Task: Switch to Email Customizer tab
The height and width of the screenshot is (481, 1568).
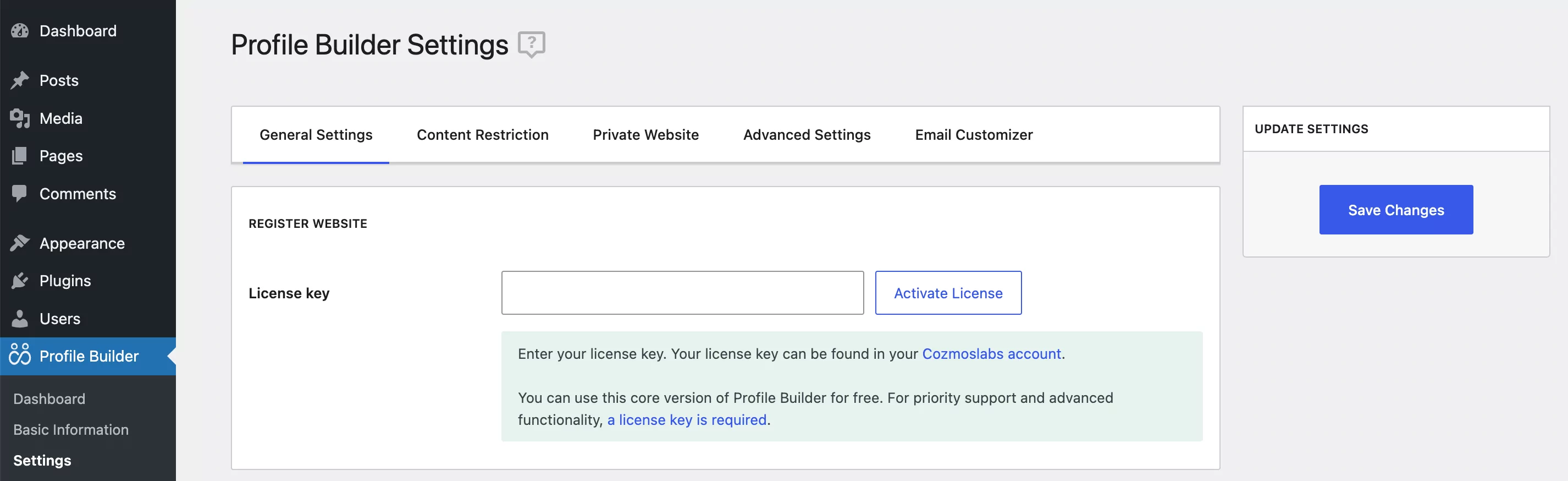Action: [973, 135]
